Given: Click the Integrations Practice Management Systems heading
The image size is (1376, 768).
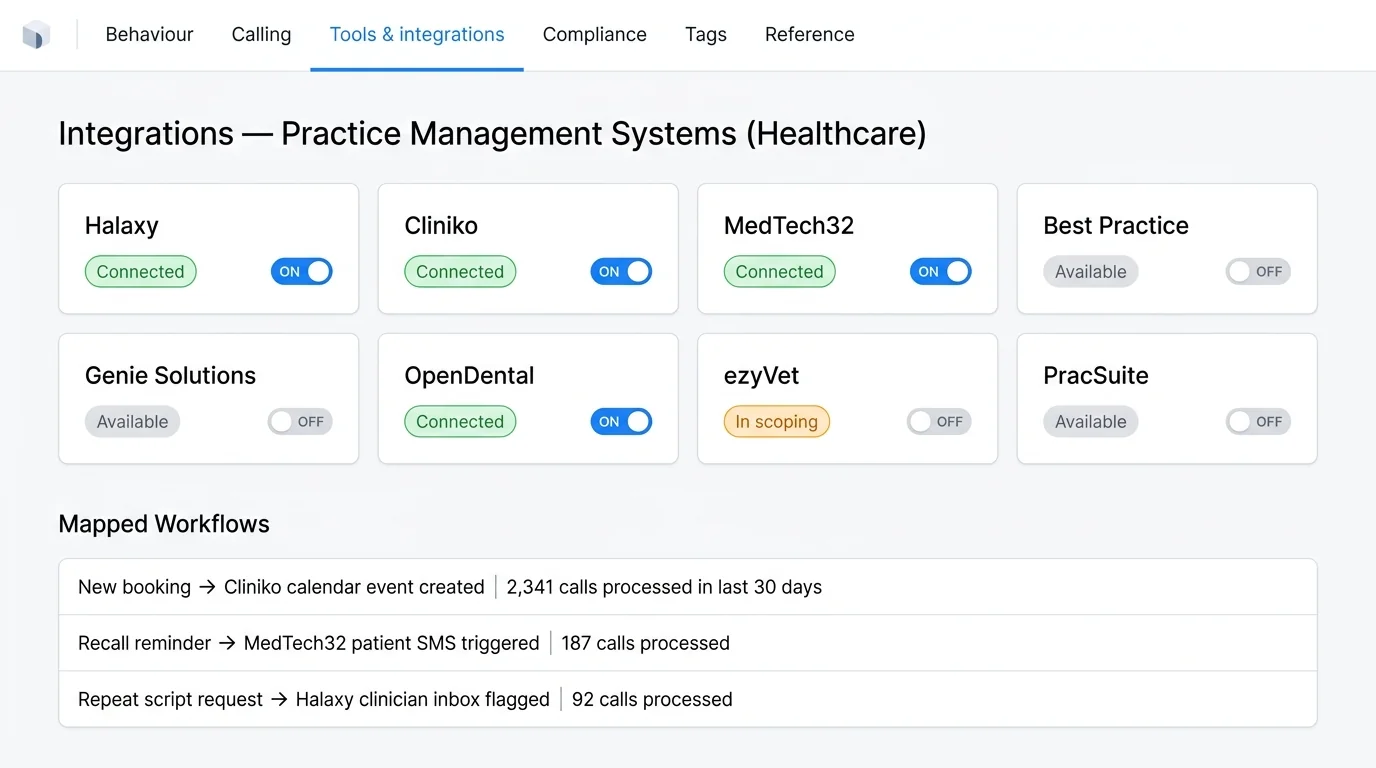Looking at the screenshot, I should (x=492, y=133).
